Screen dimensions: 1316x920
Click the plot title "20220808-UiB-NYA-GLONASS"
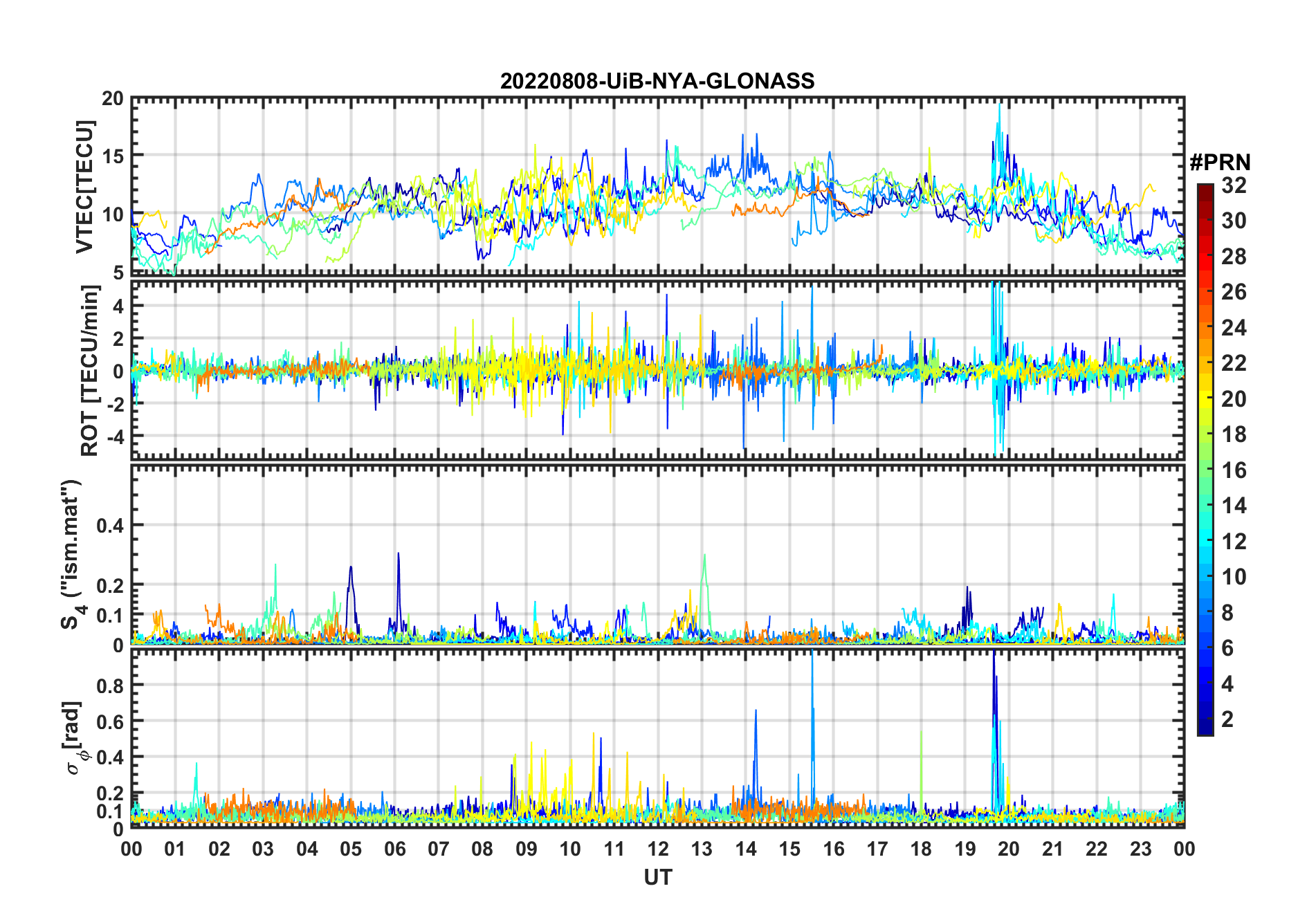[x=657, y=81]
